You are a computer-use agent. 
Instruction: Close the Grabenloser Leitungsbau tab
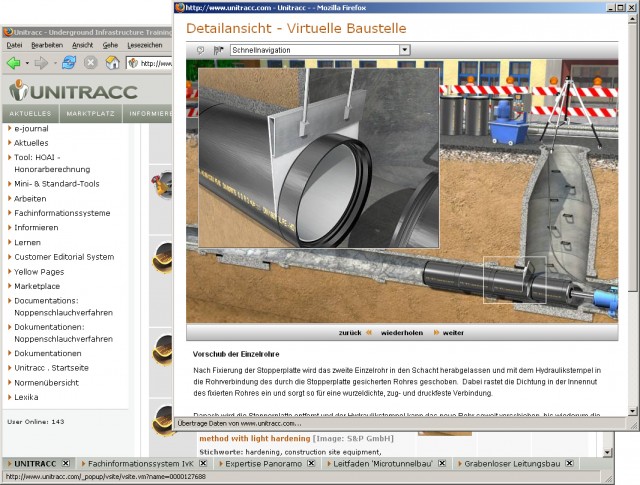point(568,464)
